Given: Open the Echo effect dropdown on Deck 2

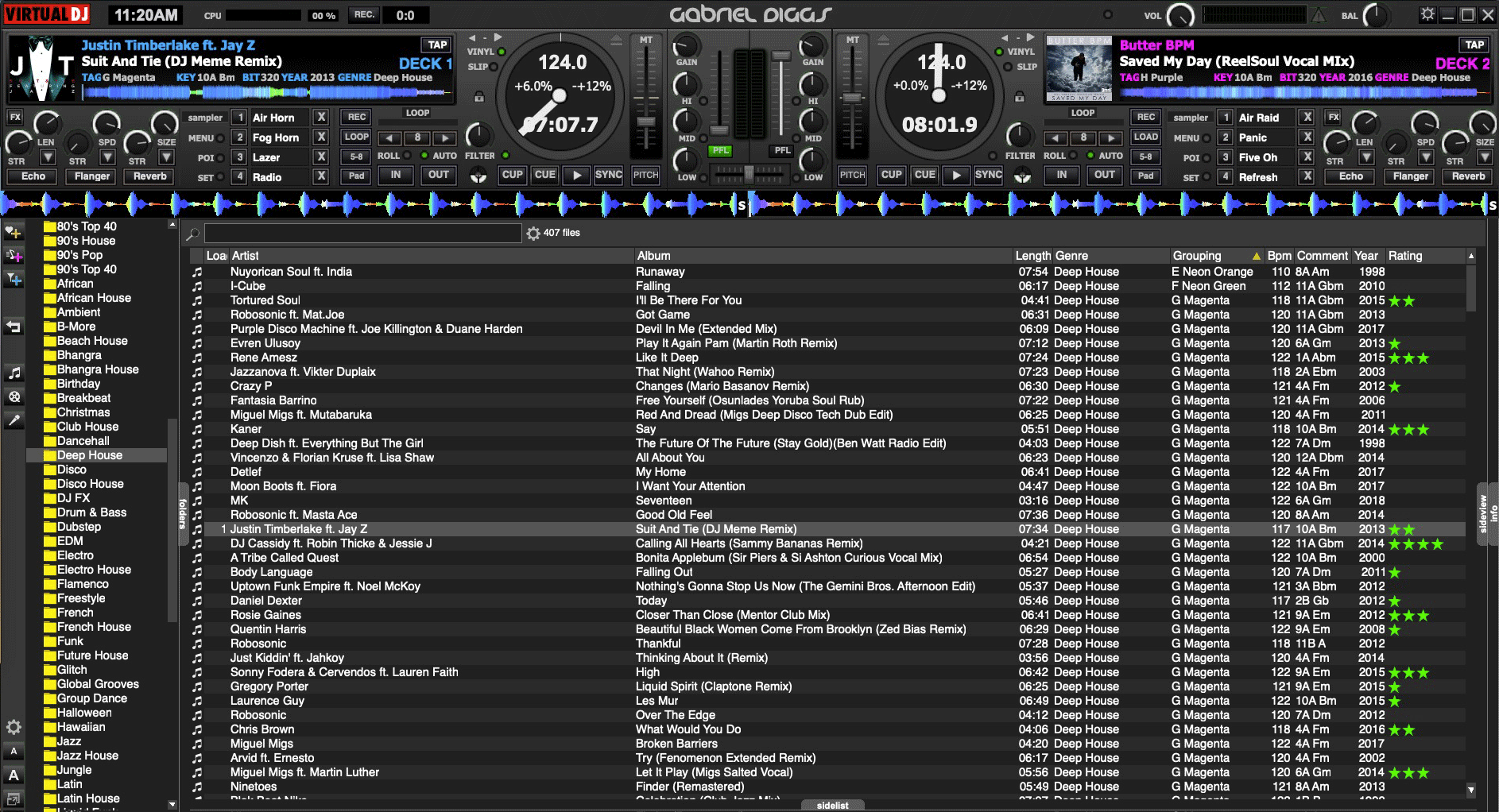Looking at the screenshot, I should [x=1365, y=157].
